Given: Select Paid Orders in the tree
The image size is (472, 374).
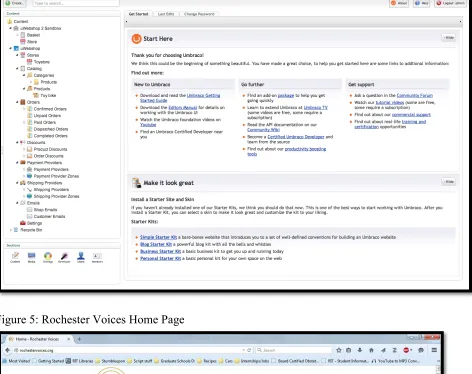Looking at the screenshot, I should (x=45, y=122).
